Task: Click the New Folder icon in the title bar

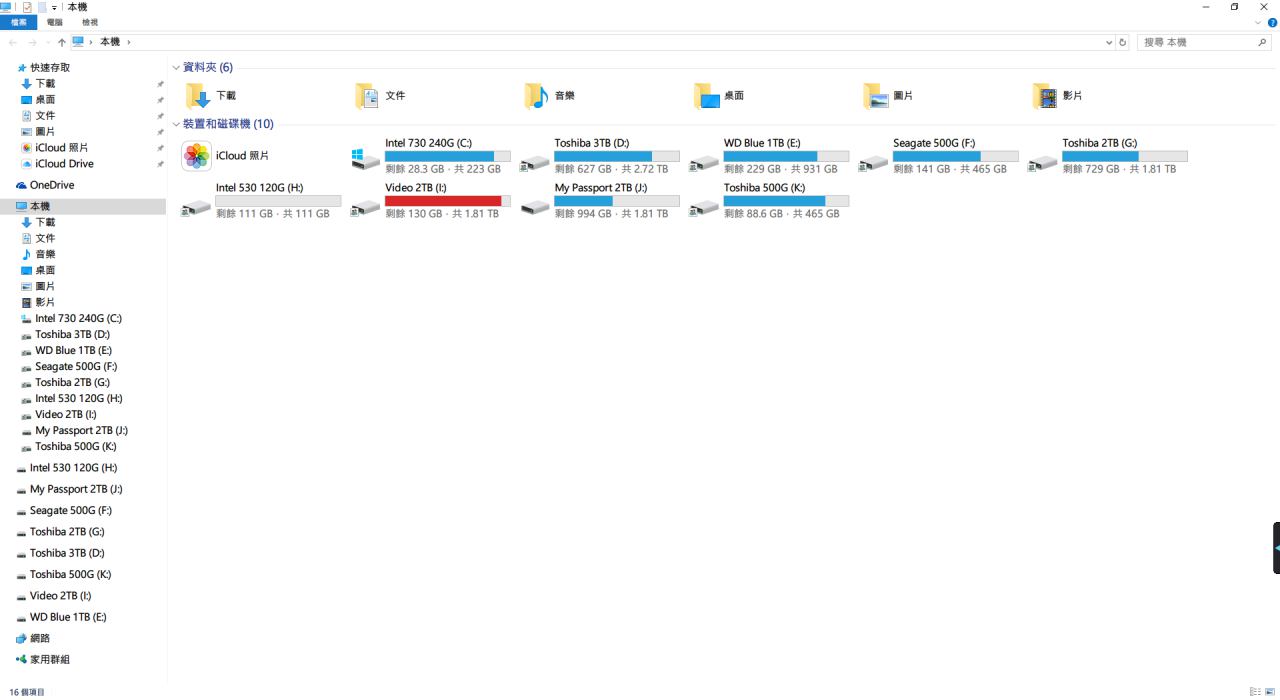Action: pyautogui.click(x=42, y=7)
